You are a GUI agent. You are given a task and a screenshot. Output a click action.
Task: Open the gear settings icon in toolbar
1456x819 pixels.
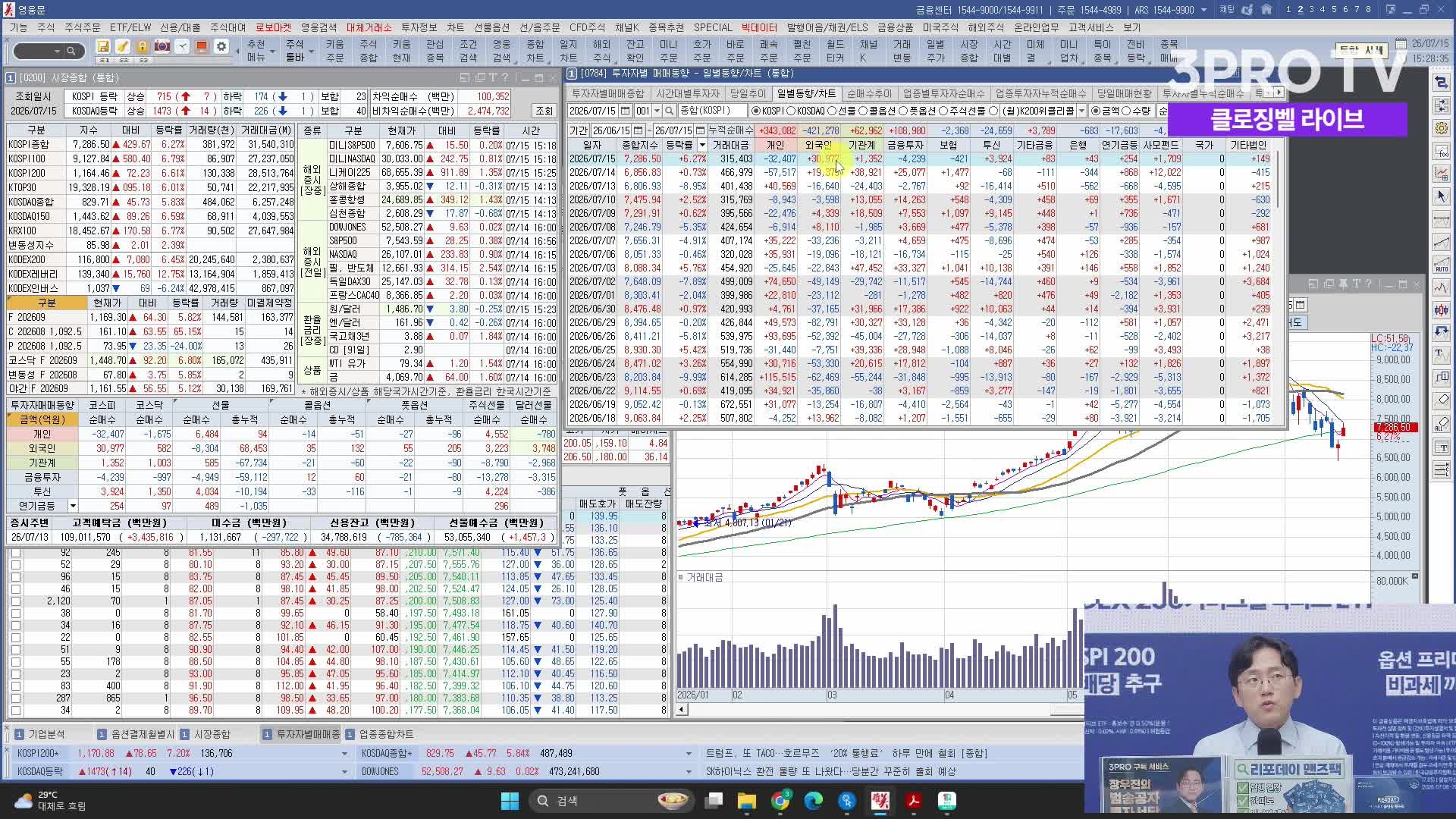pos(221,47)
